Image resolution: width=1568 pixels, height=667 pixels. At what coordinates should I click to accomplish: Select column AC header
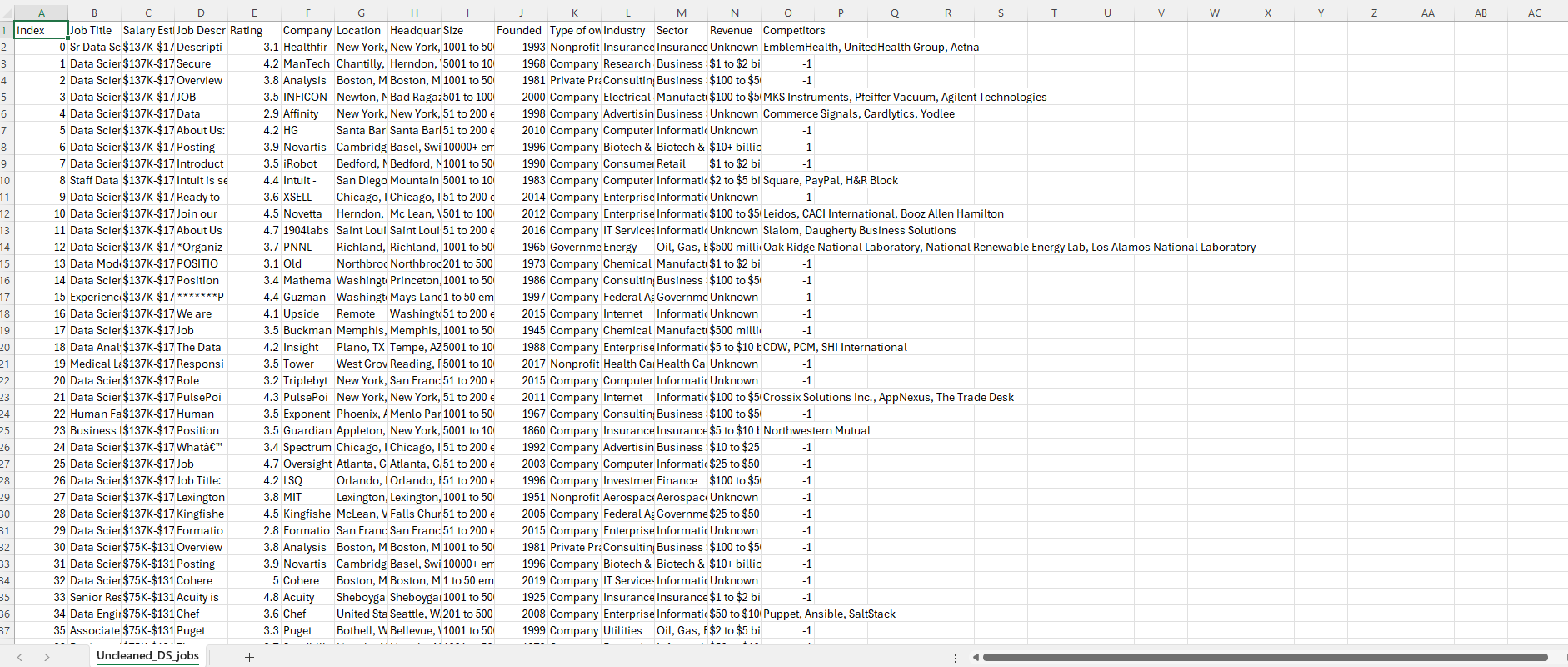[x=1534, y=13]
